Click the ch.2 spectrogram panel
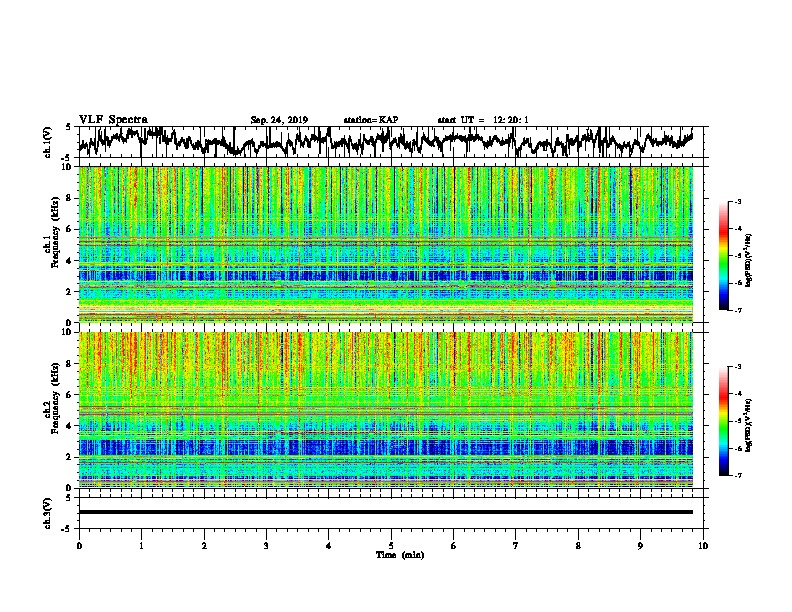The width and height of the screenshot is (792, 612). [386, 410]
